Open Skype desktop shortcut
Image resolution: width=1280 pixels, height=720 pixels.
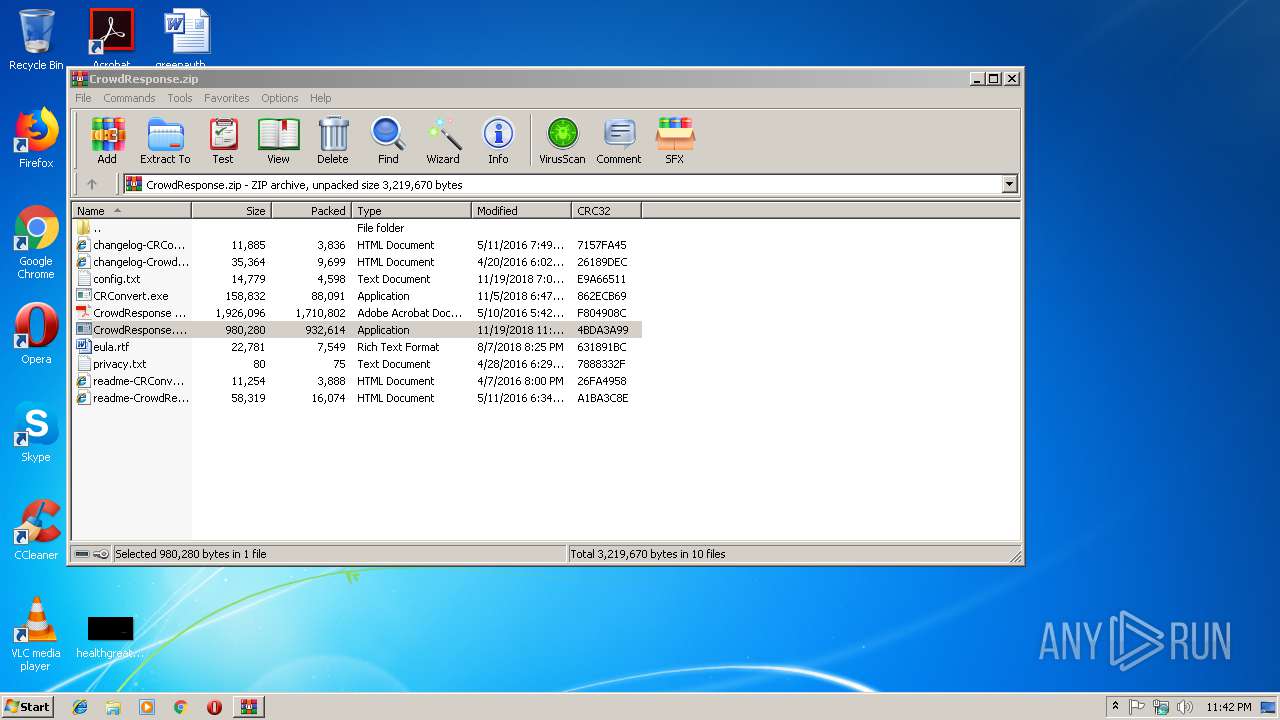[x=36, y=432]
